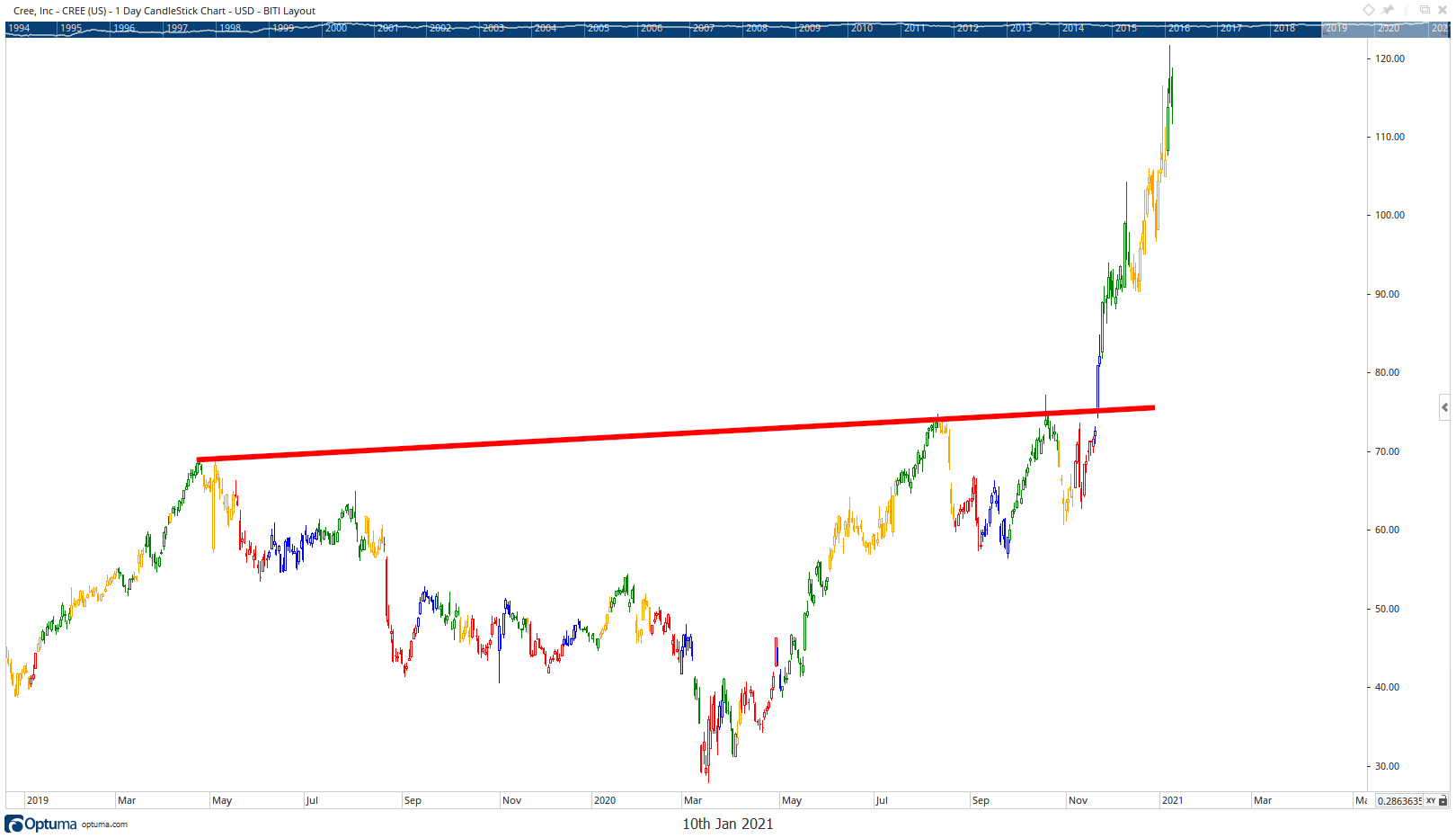Click the XY scale button

1431,800
